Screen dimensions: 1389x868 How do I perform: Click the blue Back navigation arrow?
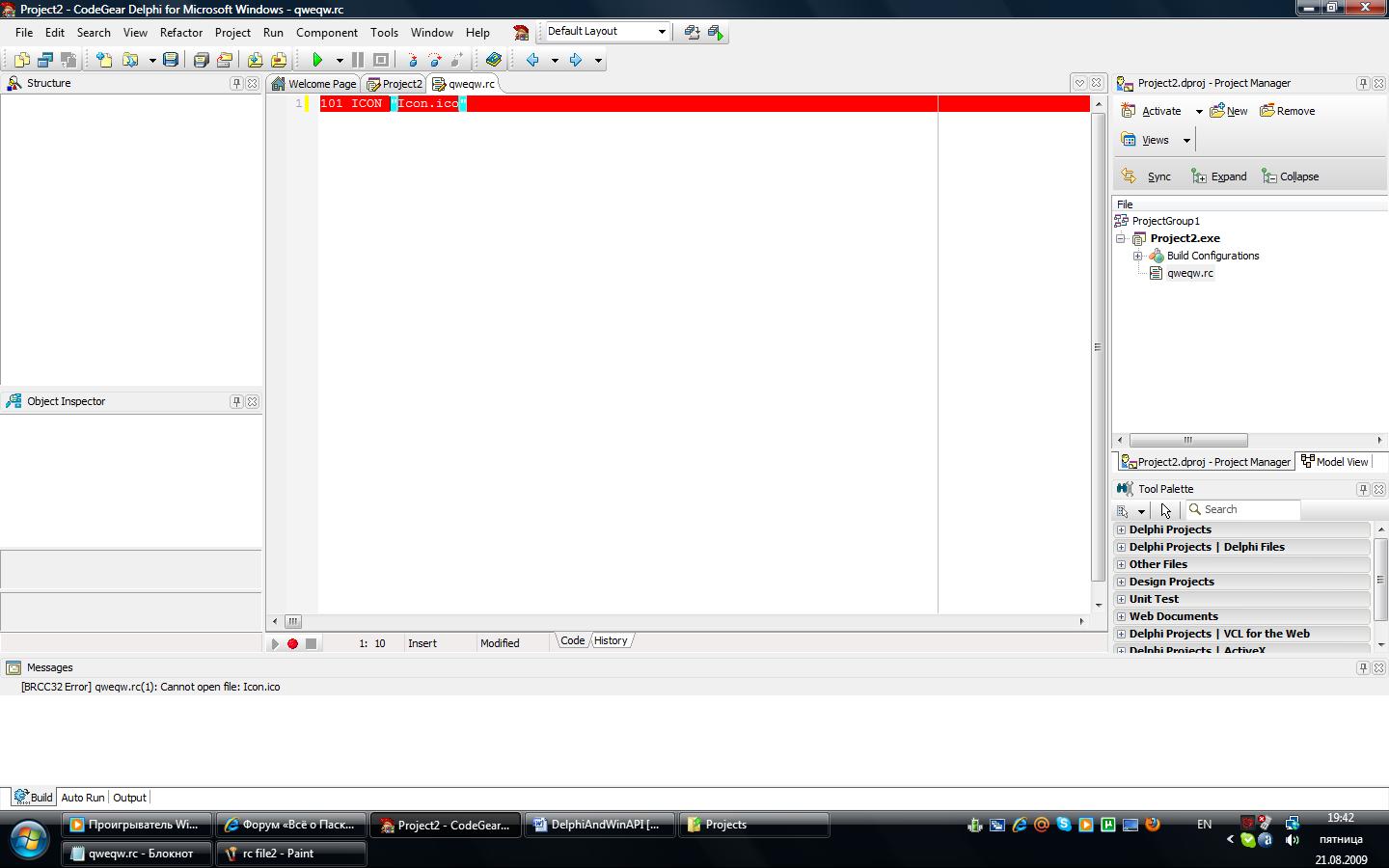(532, 60)
